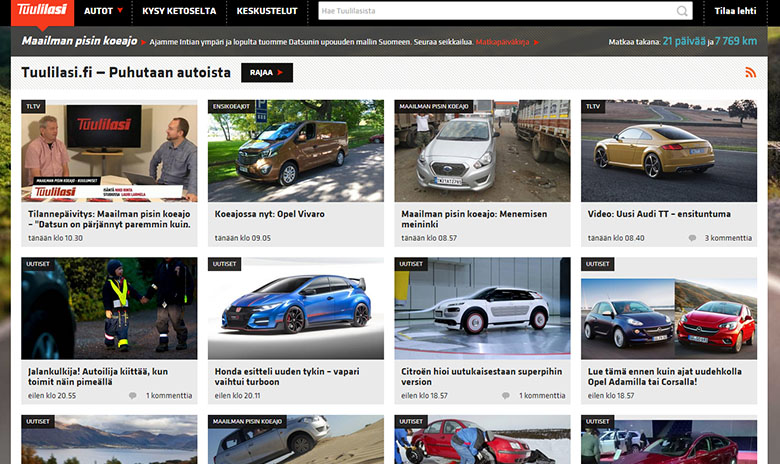Click the '21 päivää' travel counter

click(x=684, y=41)
